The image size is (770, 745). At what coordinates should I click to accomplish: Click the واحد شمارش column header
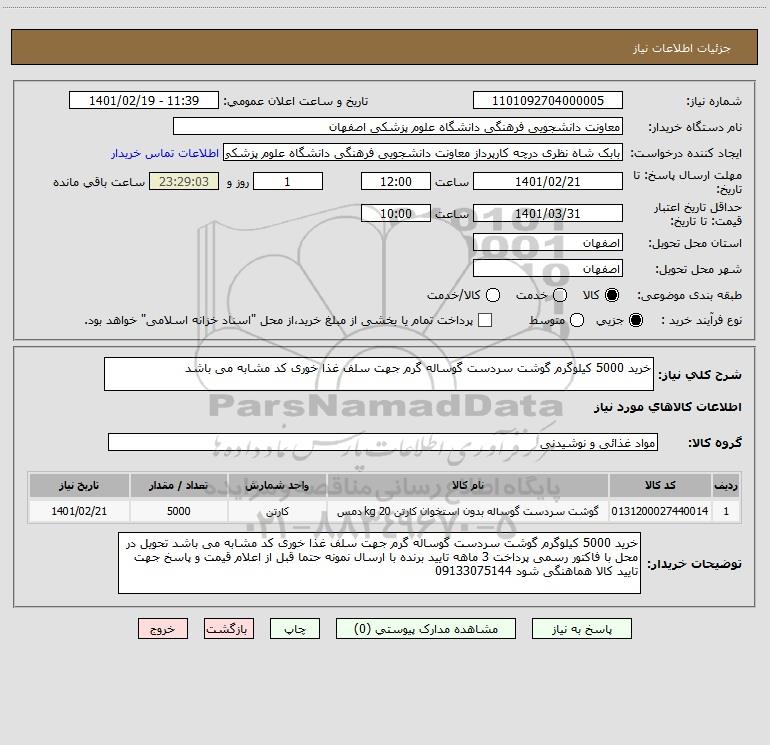pos(277,485)
